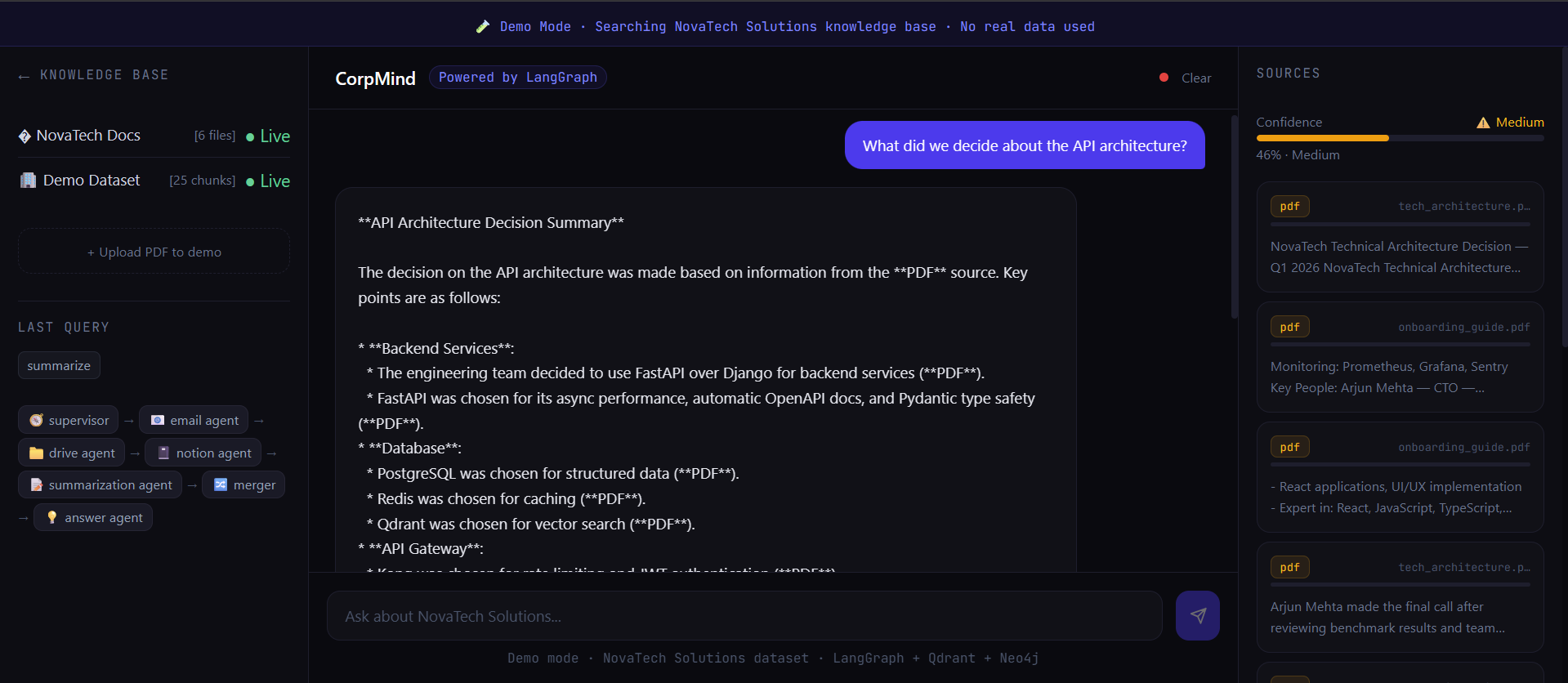Viewport: 1568px width, 683px height.
Task: Click the Confidence label
Action: (1289, 123)
